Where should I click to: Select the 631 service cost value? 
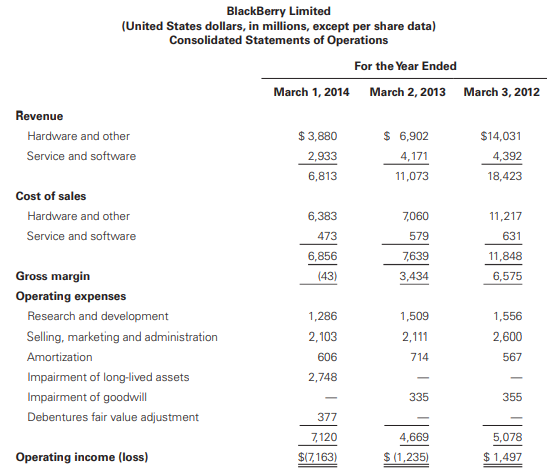(x=512, y=236)
